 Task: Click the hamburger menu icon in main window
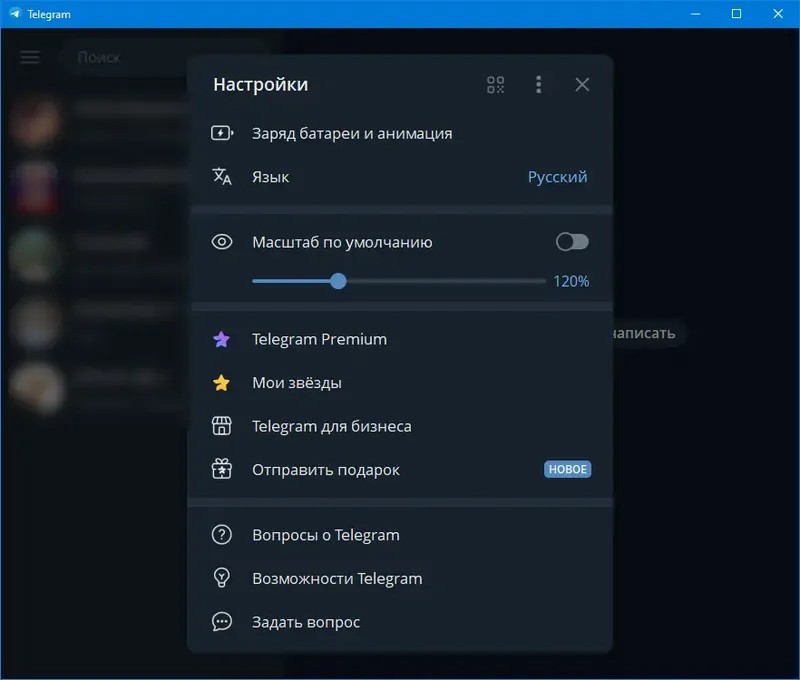[x=30, y=57]
